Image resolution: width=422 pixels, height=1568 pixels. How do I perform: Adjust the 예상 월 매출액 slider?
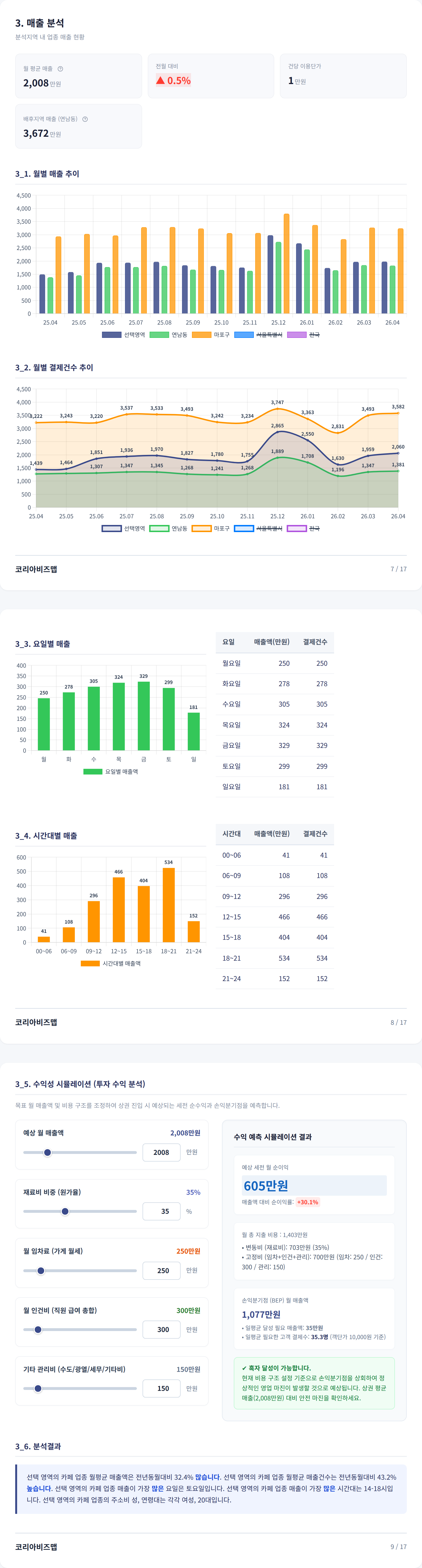tap(80, 1152)
